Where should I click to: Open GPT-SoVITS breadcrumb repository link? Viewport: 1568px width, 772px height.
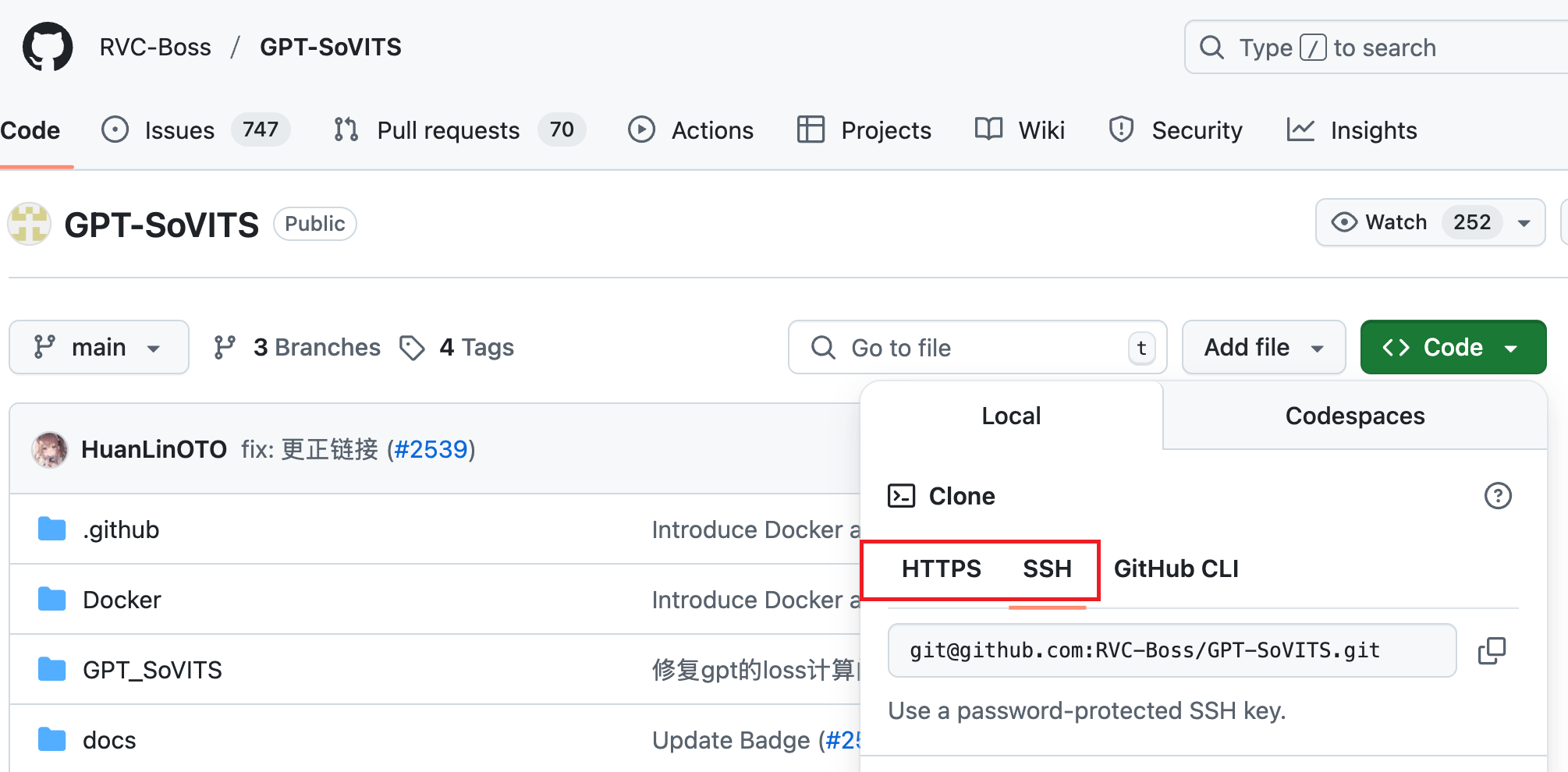click(x=331, y=47)
